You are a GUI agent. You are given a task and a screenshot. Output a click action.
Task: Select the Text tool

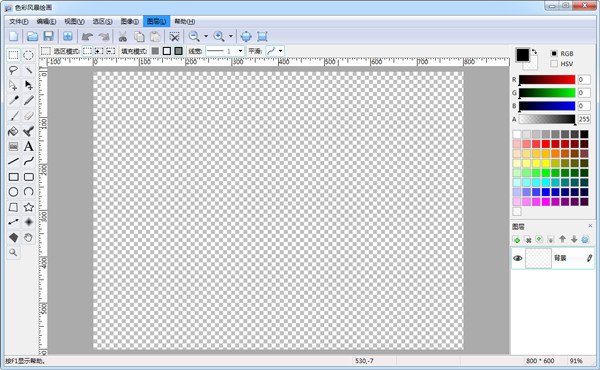[28, 146]
